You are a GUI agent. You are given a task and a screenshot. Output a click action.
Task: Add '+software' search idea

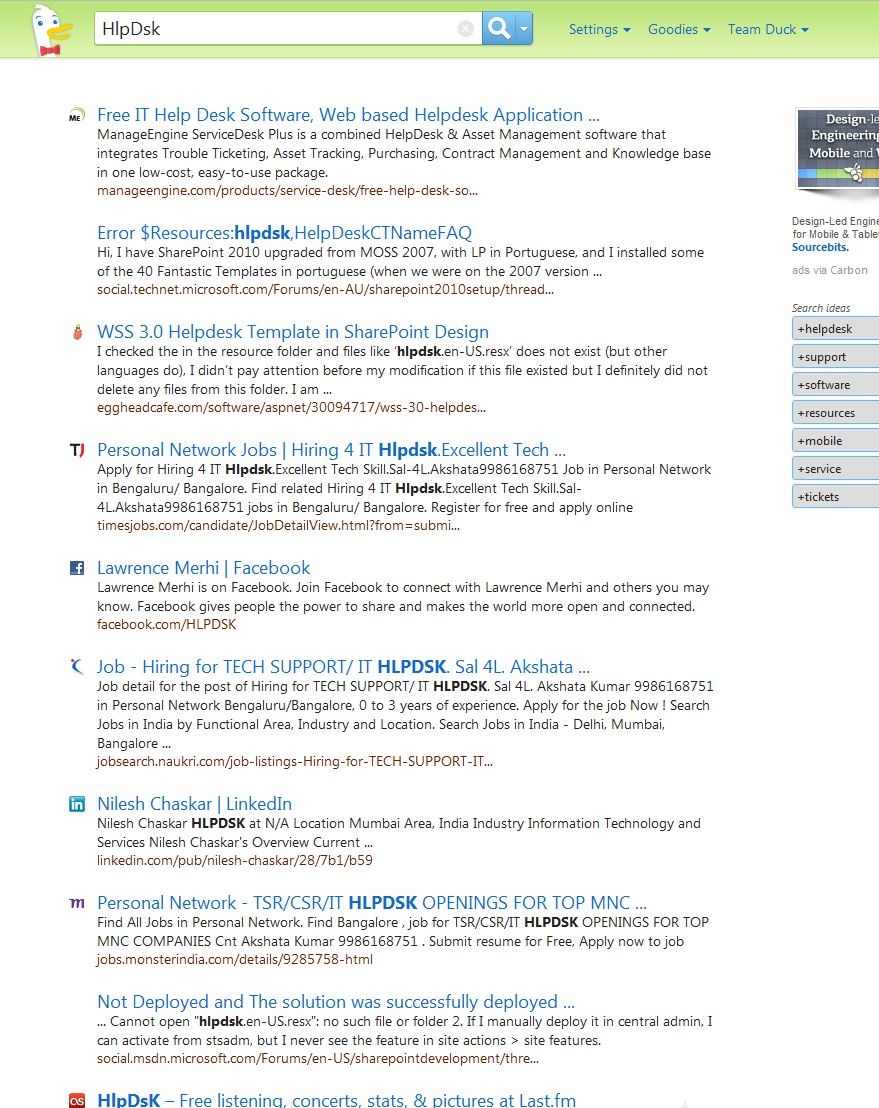[x=835, y=384]
